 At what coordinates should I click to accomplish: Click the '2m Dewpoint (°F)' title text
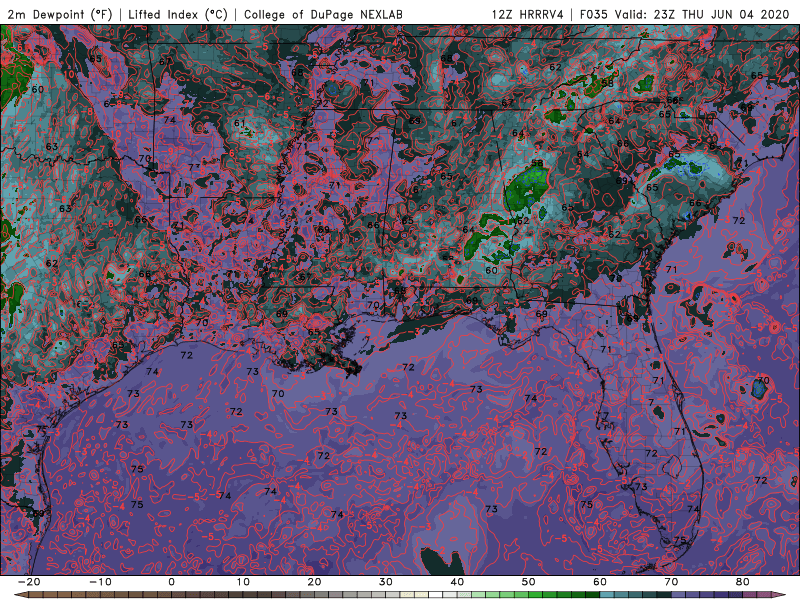[60, 14]
